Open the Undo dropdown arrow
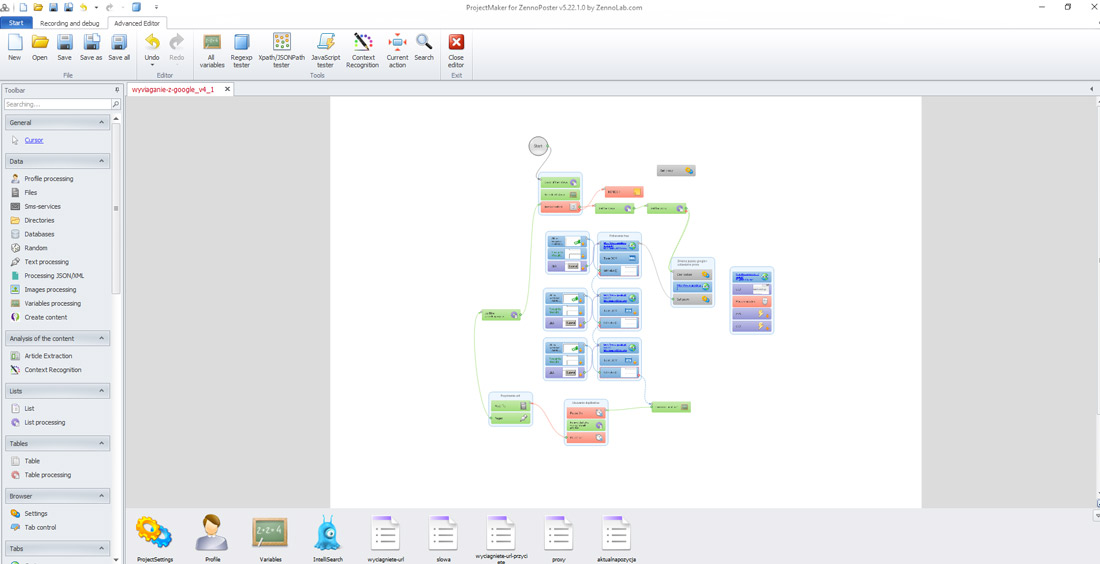This screenshot has width=1100, height=564. point(152,65)
